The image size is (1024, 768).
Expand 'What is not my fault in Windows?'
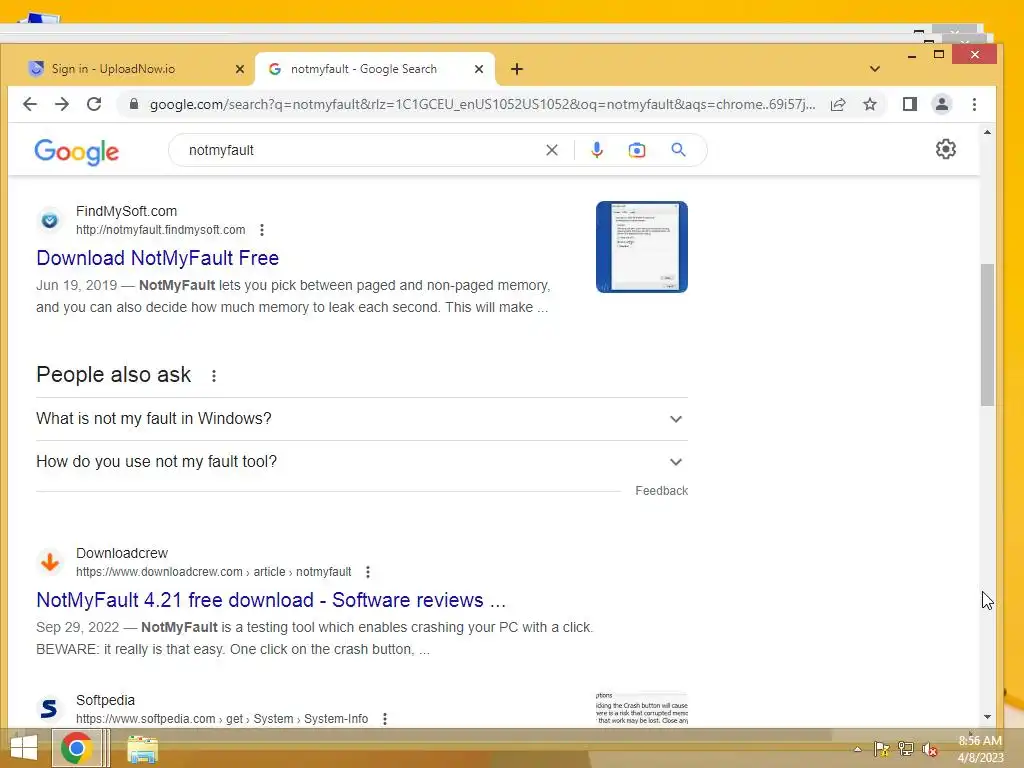point(362,419)
